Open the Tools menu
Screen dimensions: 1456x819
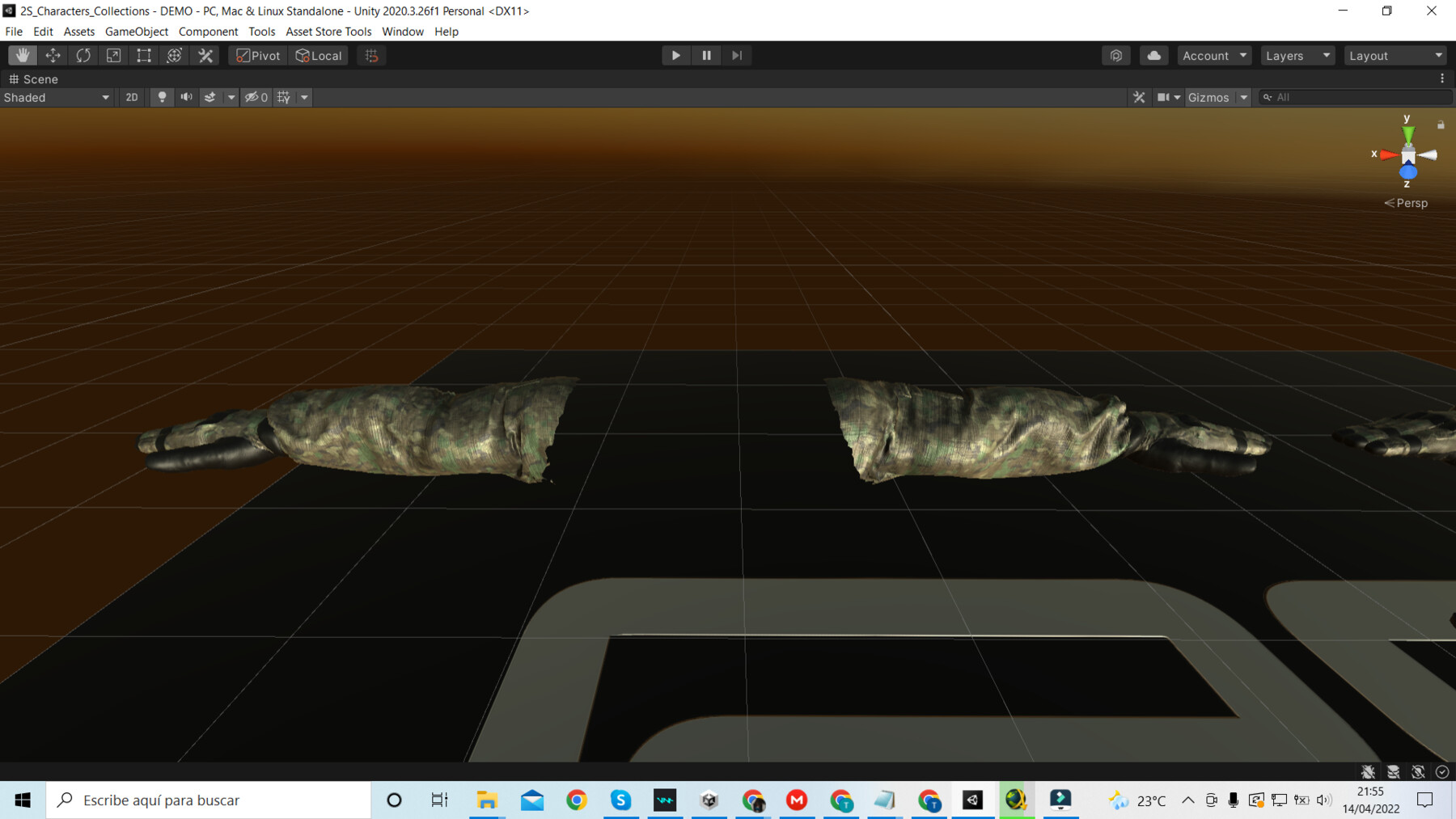[x=261, y=32]
